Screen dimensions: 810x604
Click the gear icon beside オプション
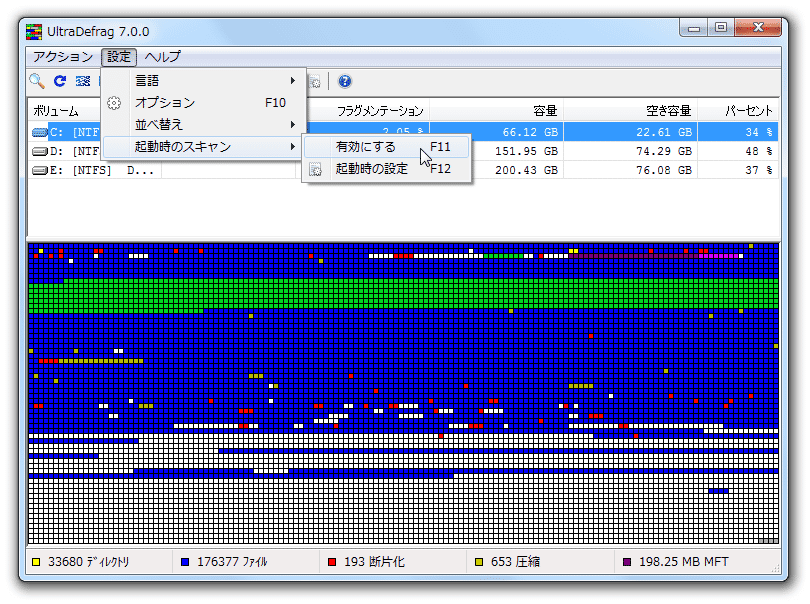[114, 103]
